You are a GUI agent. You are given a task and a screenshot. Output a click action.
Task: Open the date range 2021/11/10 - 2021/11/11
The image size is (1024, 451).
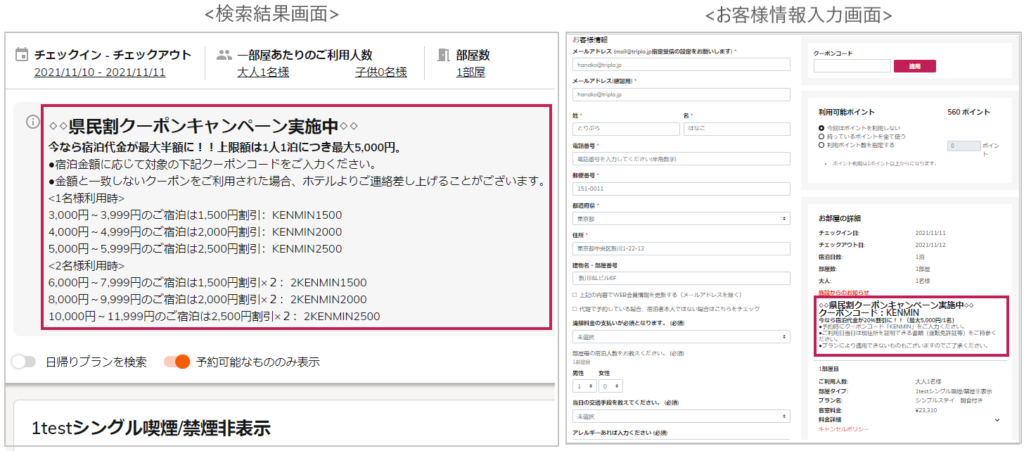click(x=99, y=72)
